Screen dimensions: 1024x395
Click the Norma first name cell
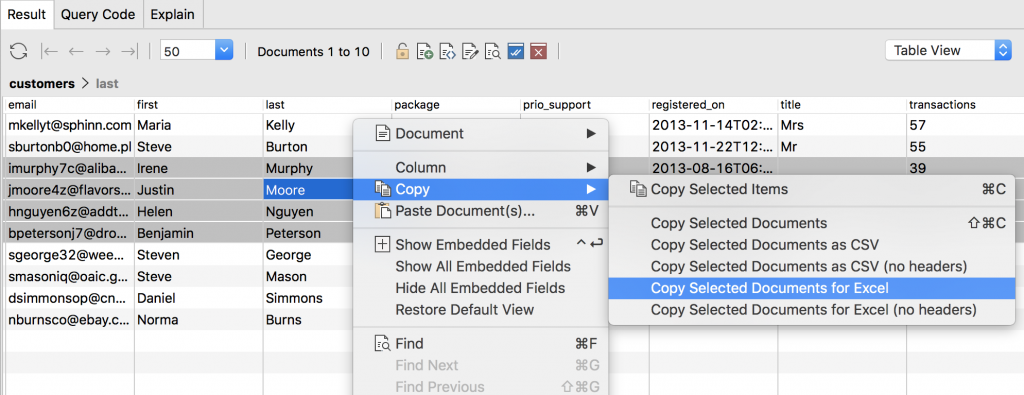click(199, 320)
